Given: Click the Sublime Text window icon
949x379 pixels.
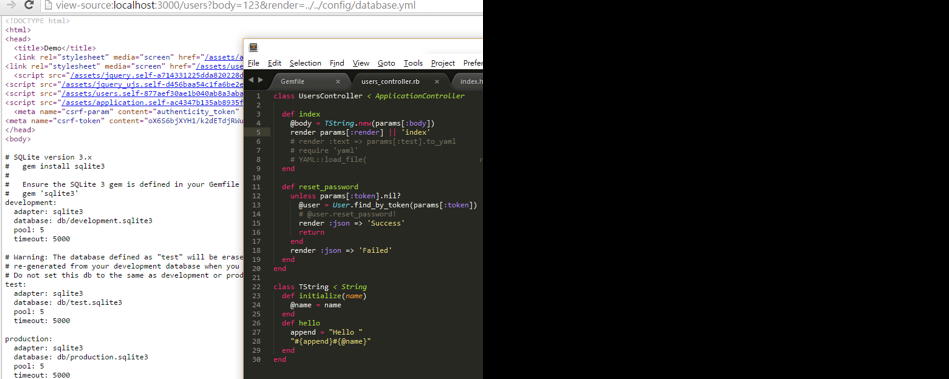Looking at the screenshot, I should (x=253, y=47).
